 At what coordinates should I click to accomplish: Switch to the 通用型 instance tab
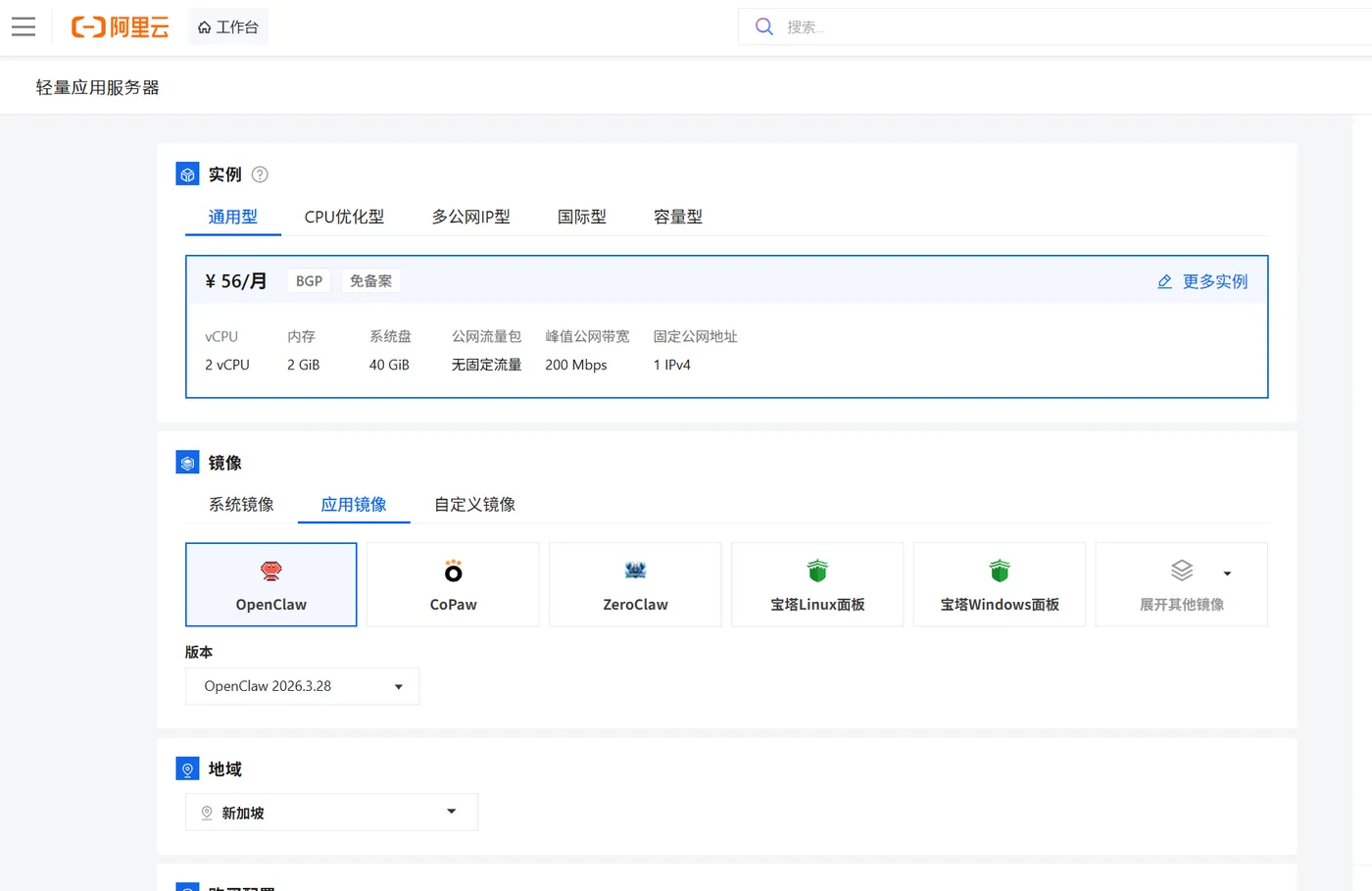pos(233,217)
